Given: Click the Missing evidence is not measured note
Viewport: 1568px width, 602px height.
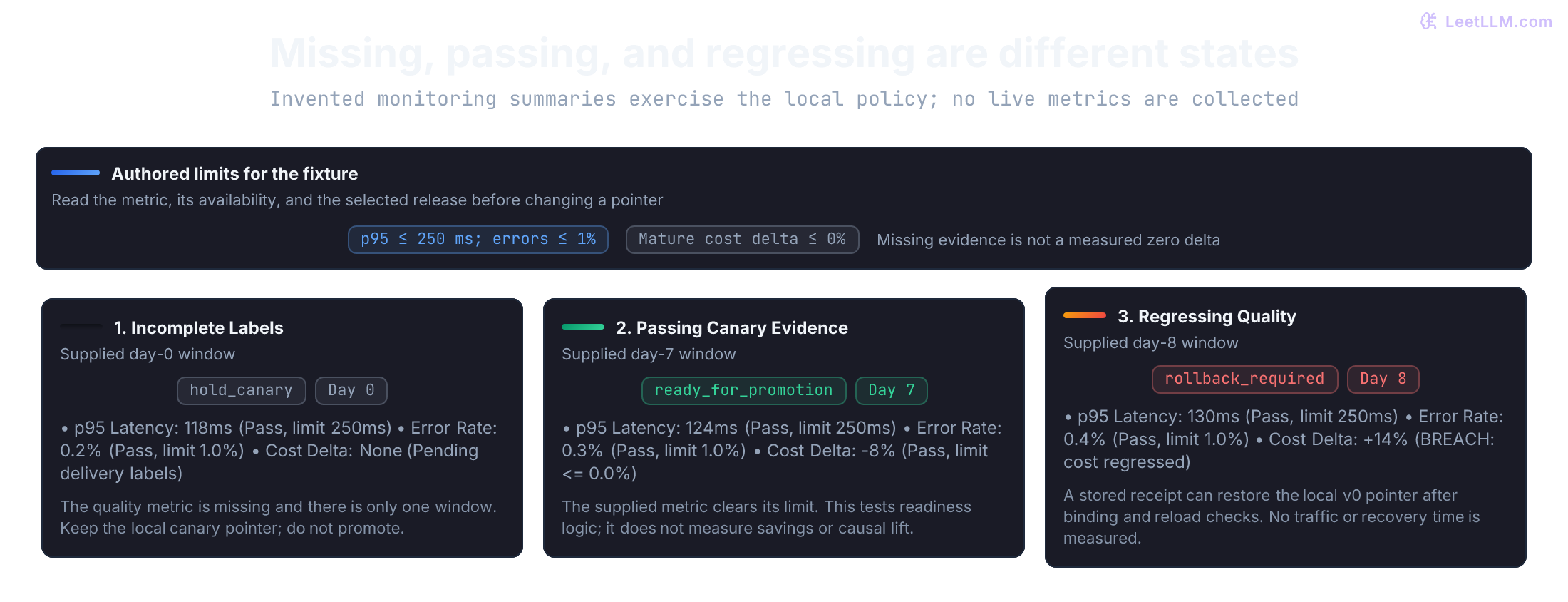Looking at the screenshot, I should (1048, 240).
